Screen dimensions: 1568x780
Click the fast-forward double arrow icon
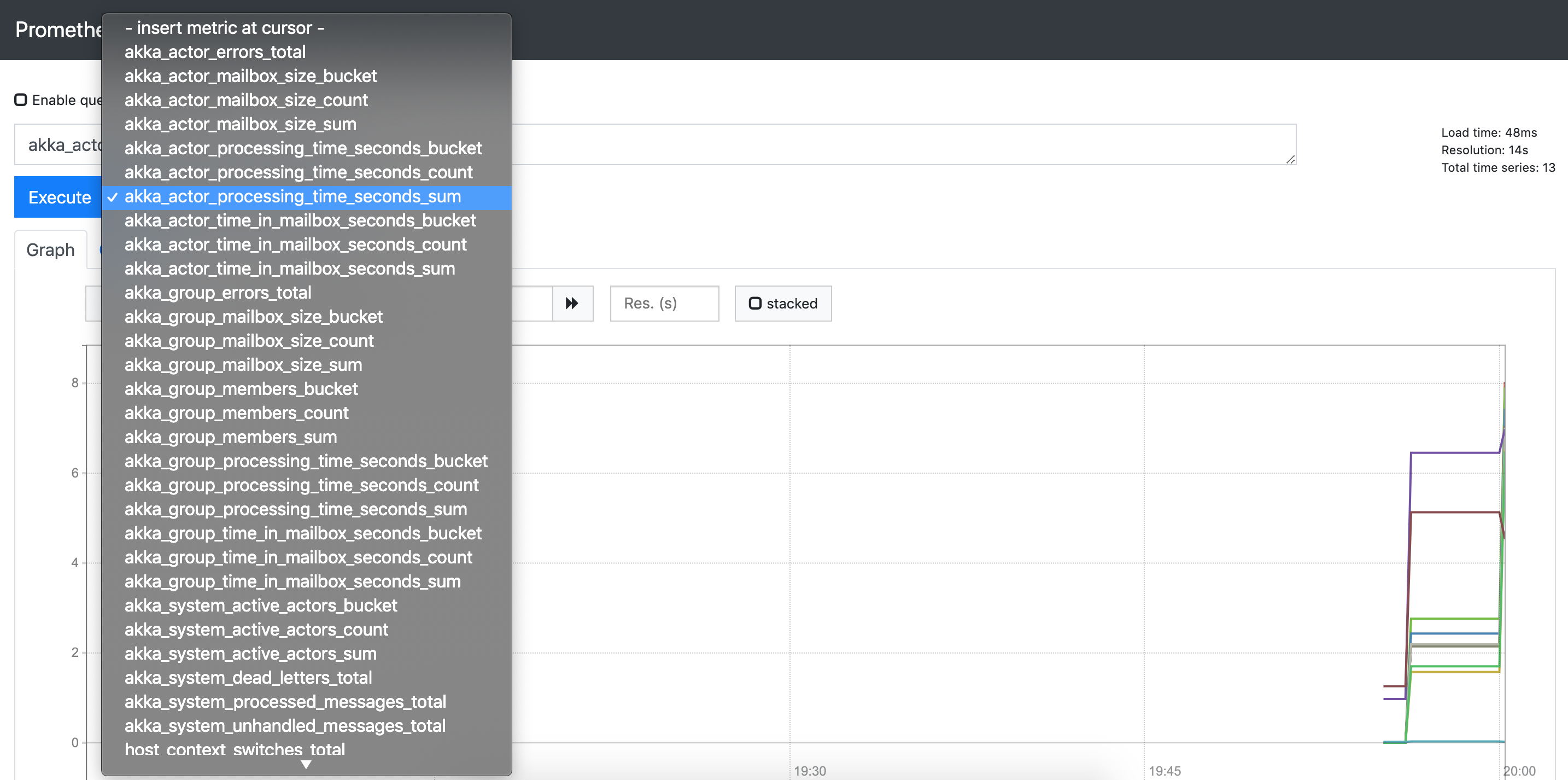[571, 303]
